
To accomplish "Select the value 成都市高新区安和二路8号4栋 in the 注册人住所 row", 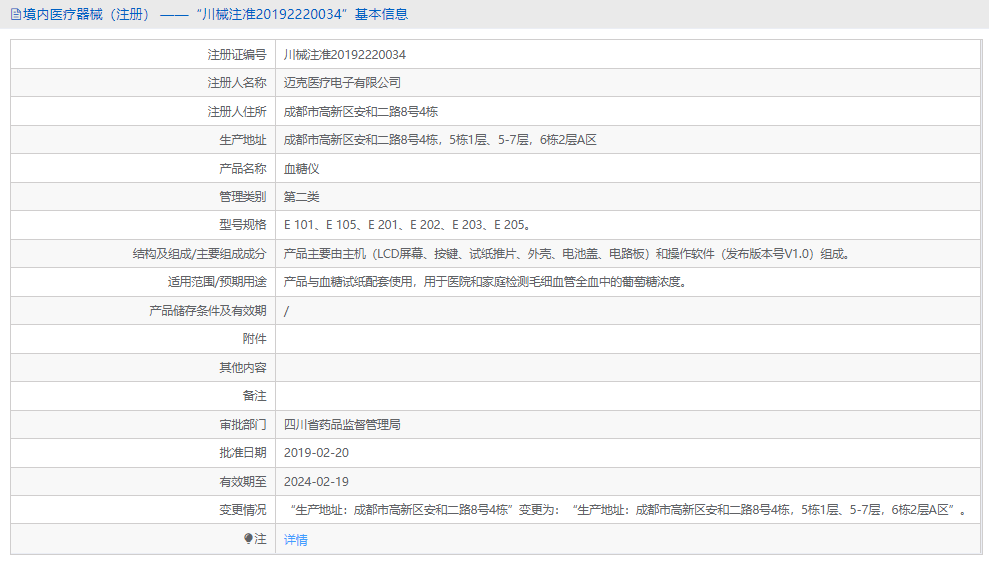I will point(361,112).
